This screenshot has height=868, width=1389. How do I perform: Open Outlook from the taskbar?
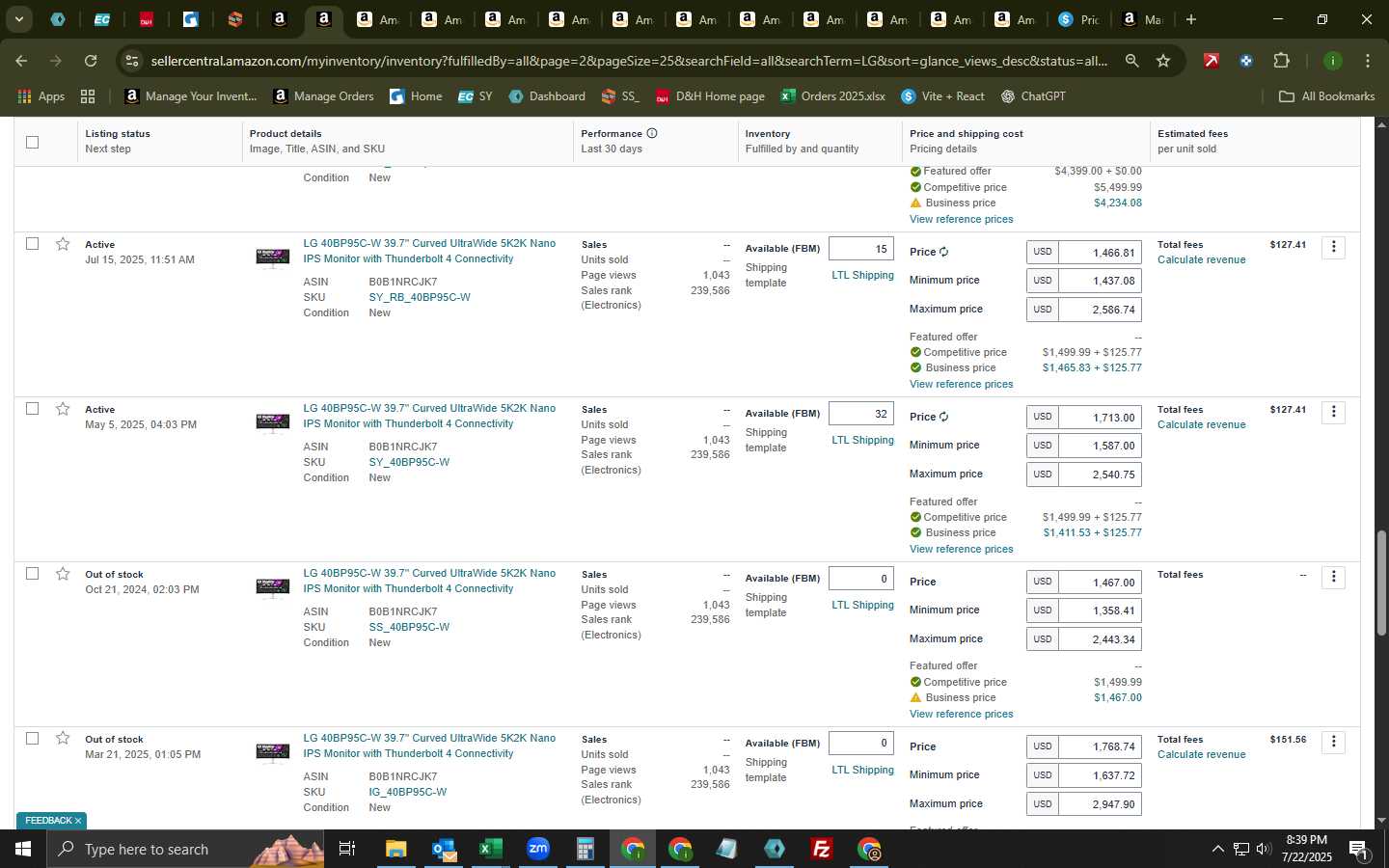point(443,849)
